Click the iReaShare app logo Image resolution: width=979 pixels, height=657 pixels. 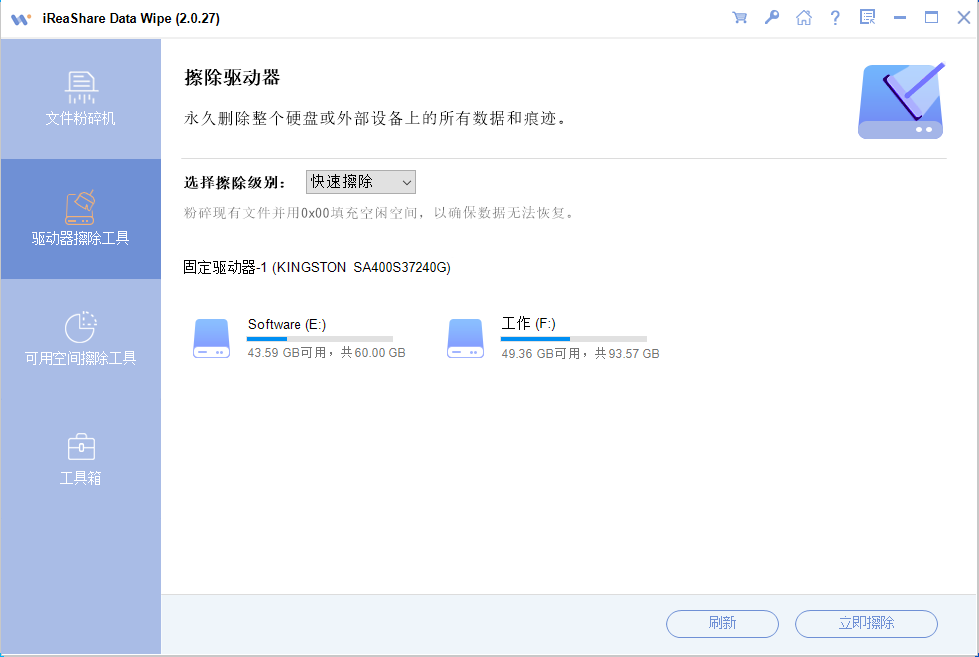tap(21, 19)
